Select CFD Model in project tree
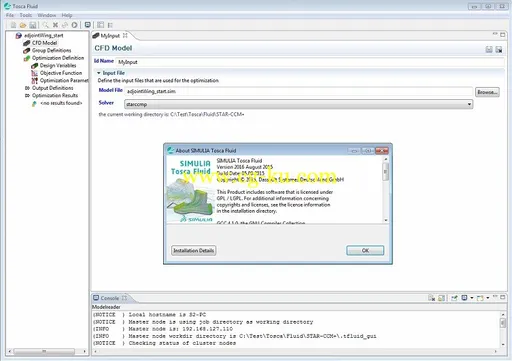 [44, 43]
